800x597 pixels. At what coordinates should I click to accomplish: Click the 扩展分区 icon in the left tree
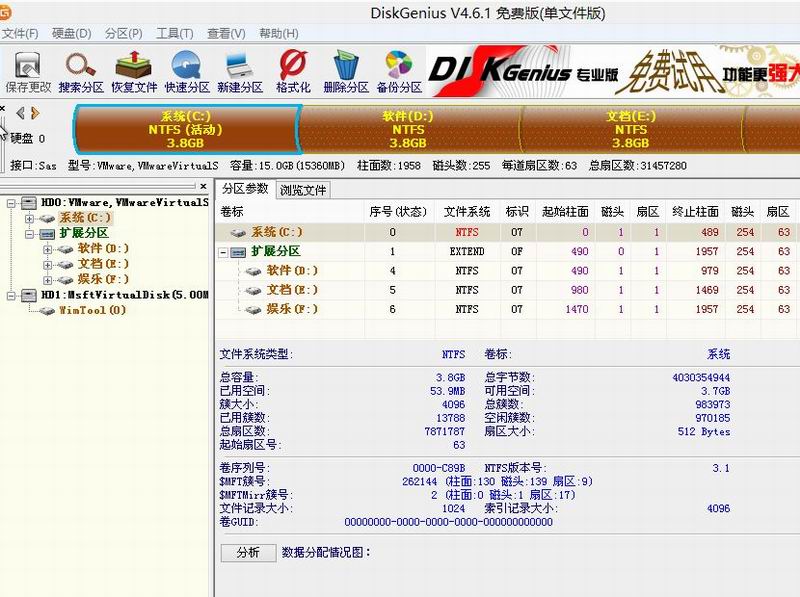[x=47, y=234]
